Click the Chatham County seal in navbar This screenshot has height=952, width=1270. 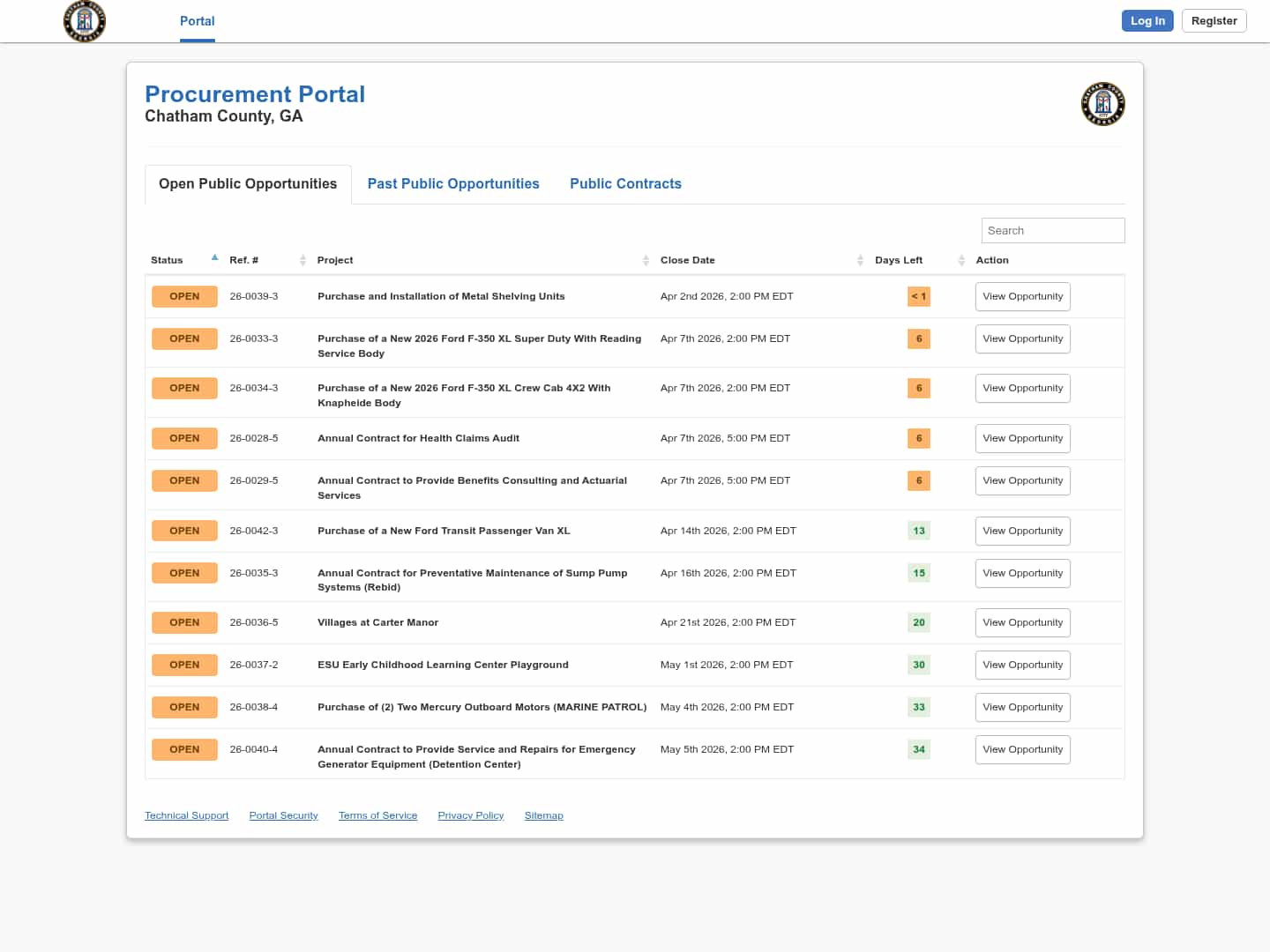point(85,21)
